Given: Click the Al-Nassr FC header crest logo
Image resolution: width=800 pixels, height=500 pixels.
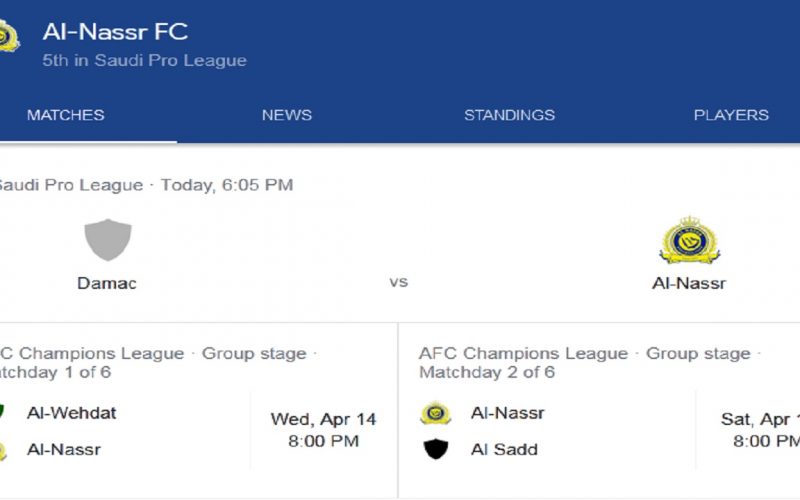Looking at the screenshot, I should [x=9, y=36].
